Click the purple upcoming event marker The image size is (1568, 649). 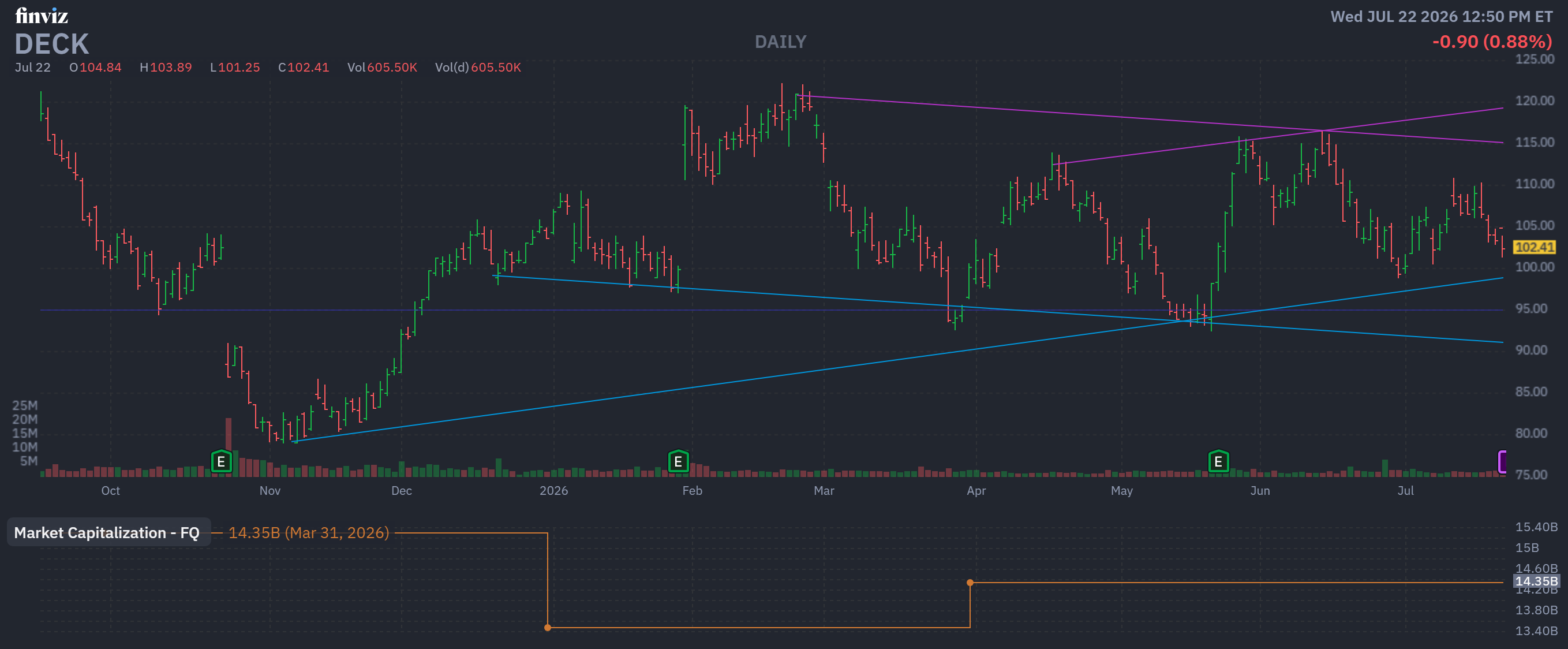(x=1502, y=461)
